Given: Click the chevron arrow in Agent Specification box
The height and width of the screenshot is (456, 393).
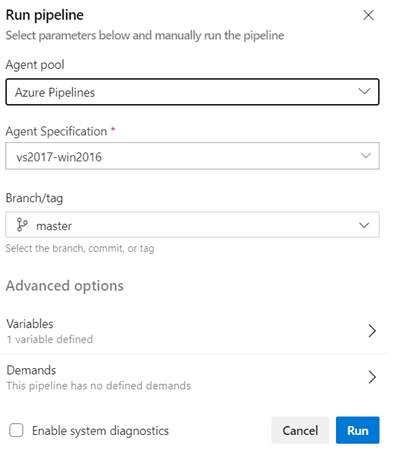Looking at the screenshot, I should coord(366,156).
